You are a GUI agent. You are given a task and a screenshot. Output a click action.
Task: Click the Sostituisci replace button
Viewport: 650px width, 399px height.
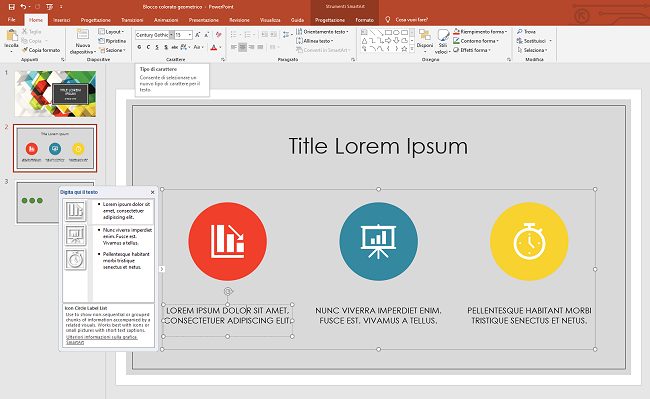click(534, 41)
